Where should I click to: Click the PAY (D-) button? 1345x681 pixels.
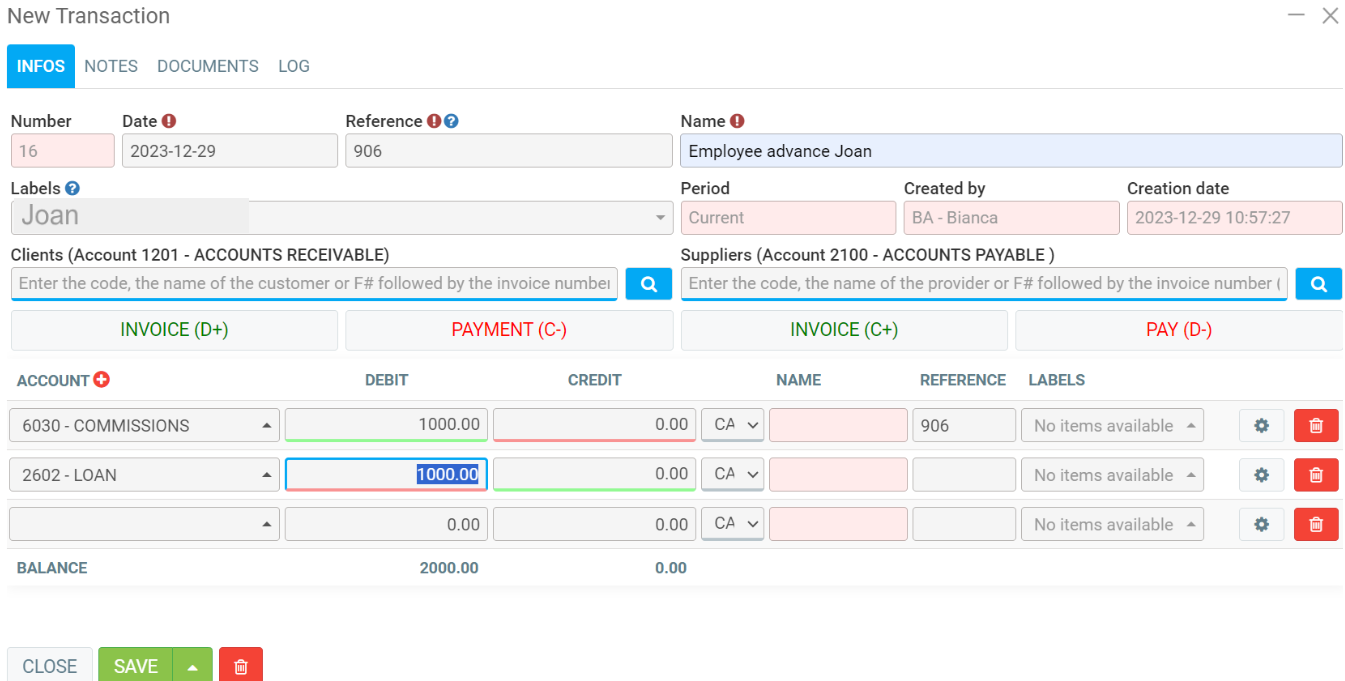tap(1178, 330)
